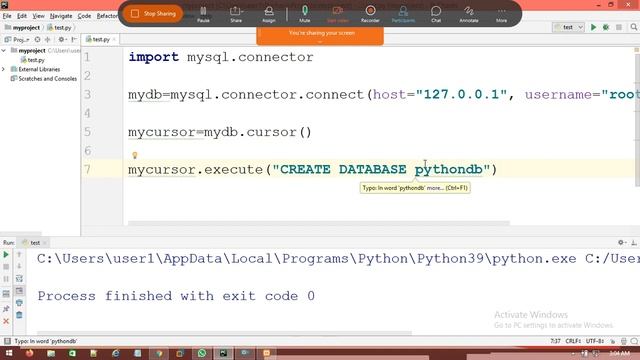Open Project panel gear settings
This screenshot has width=640, height=360.
(x=61, y=40)
